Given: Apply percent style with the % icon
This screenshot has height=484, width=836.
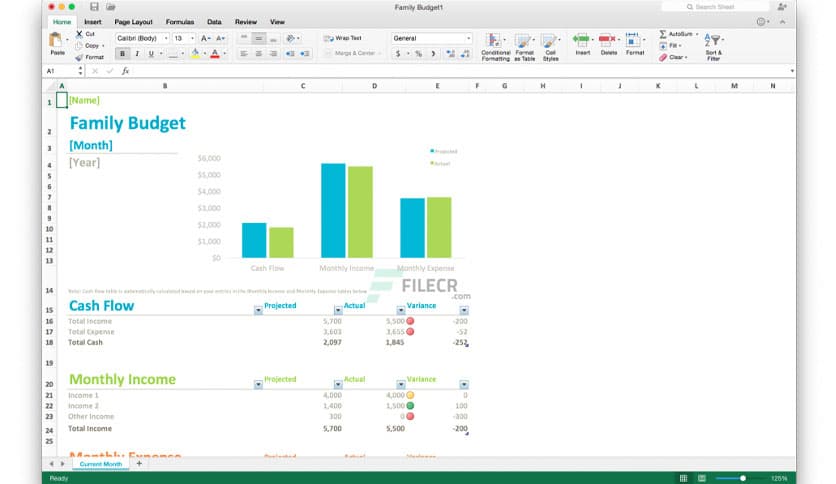Looking at the screenshot, I should click(419, 53).
